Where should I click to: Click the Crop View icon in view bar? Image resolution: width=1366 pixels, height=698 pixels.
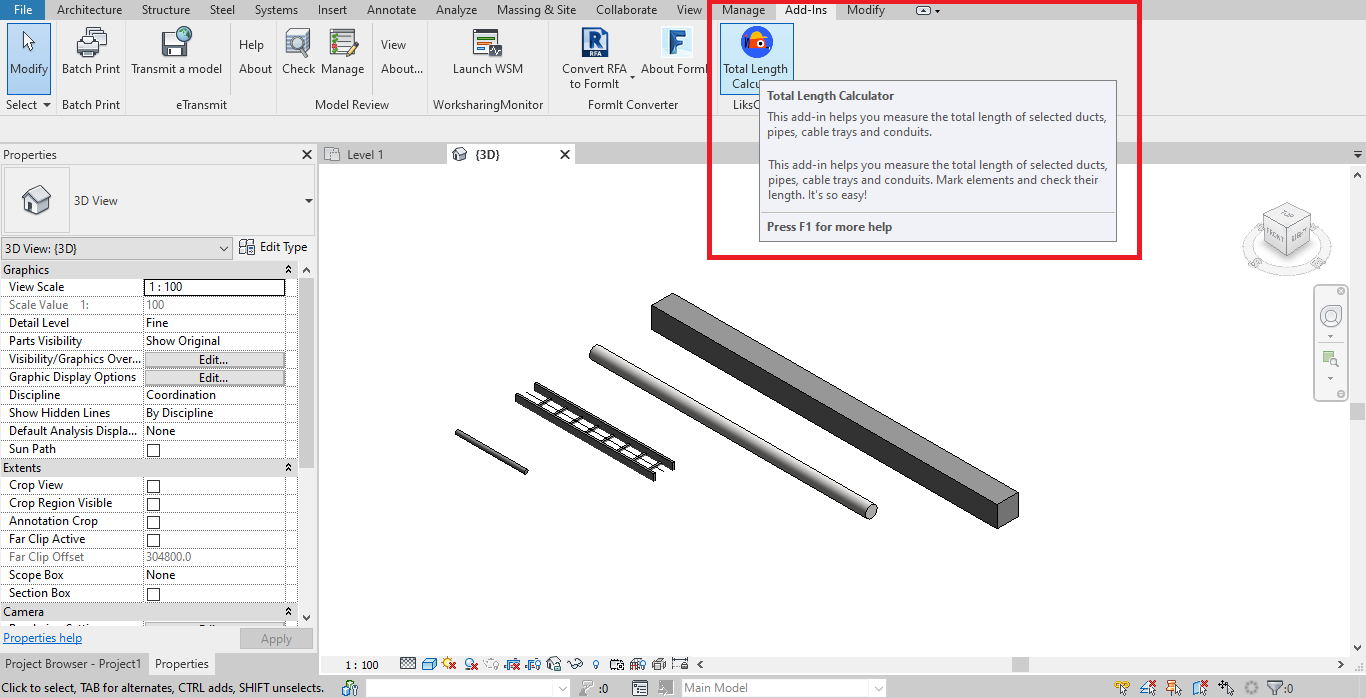pyautogui.click(x=512, y=664)
